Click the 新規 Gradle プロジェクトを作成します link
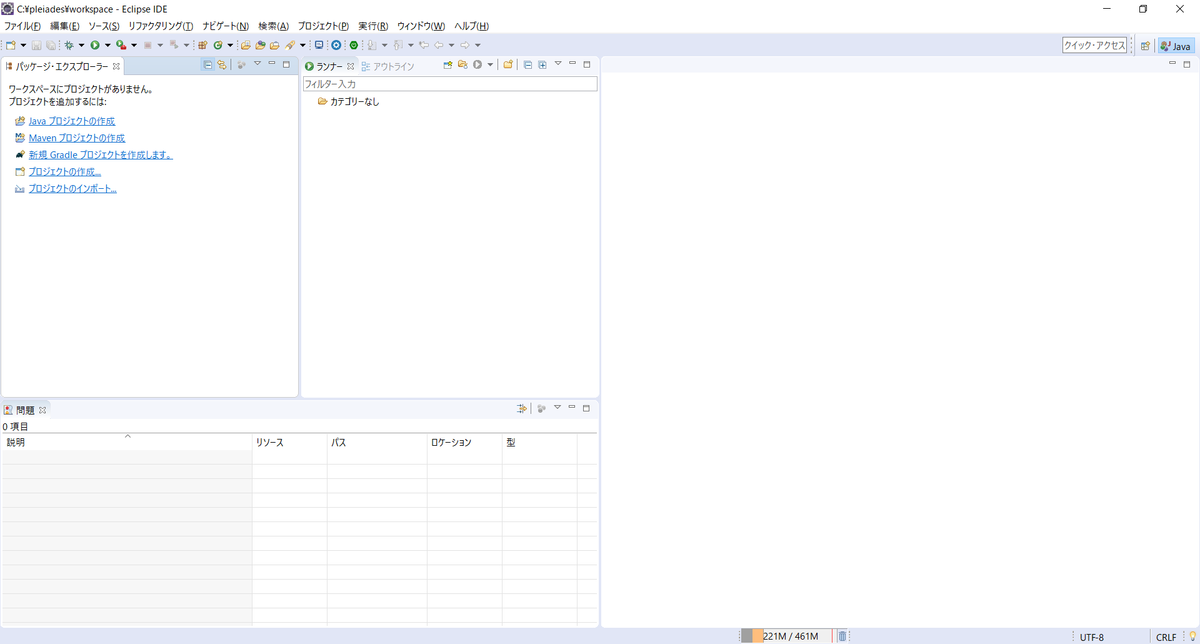 (x=101, y=155)
